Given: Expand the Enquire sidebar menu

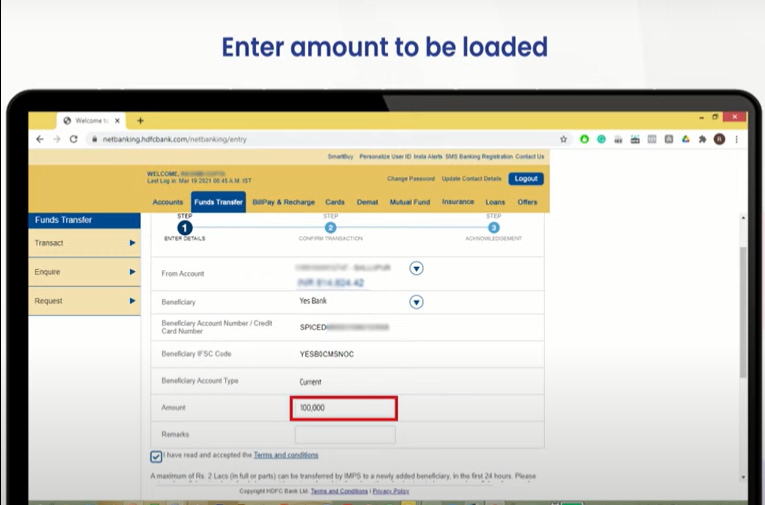Looking at the screenshot, I should pyautogui.click(x=84, y=272).
